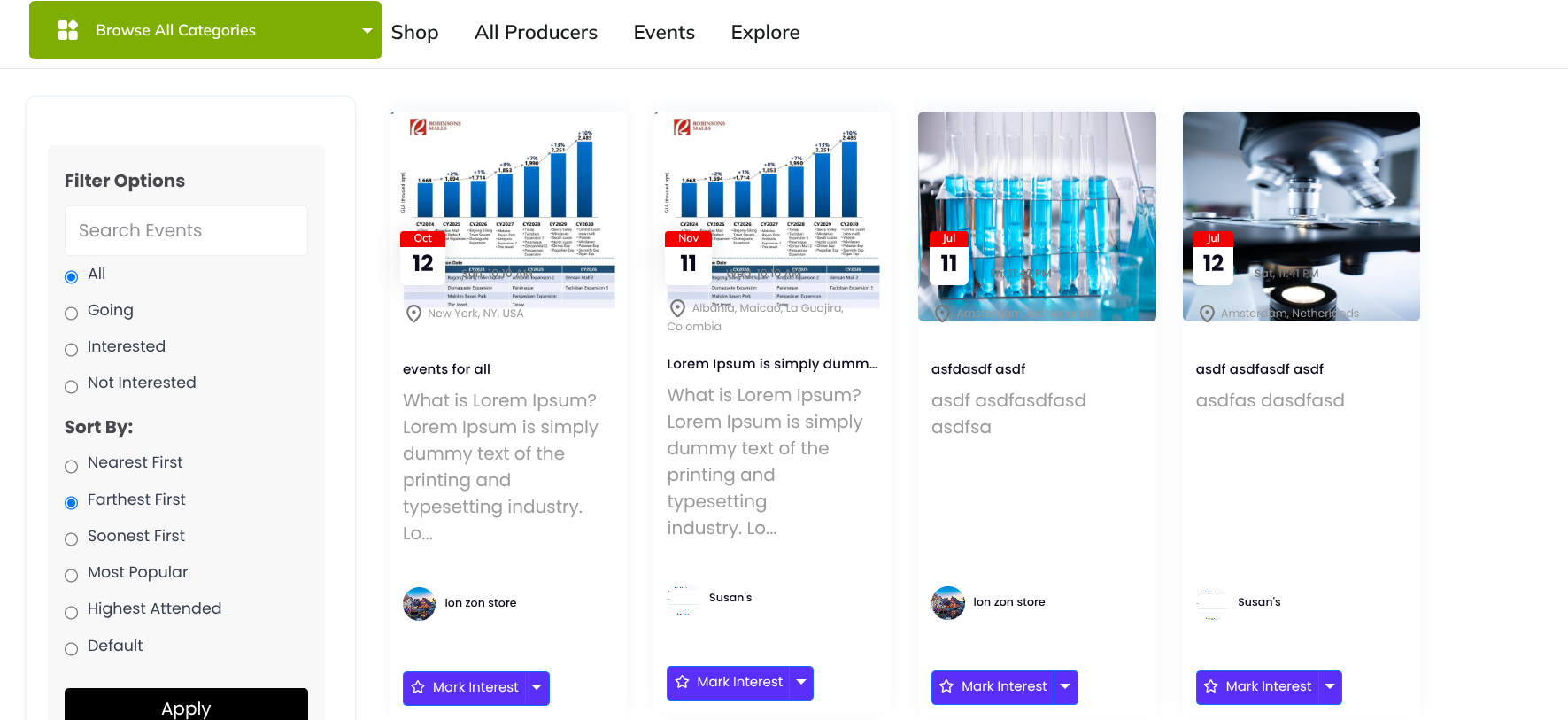Select the Going filter radio button
1568x720 pixels.
72,314
